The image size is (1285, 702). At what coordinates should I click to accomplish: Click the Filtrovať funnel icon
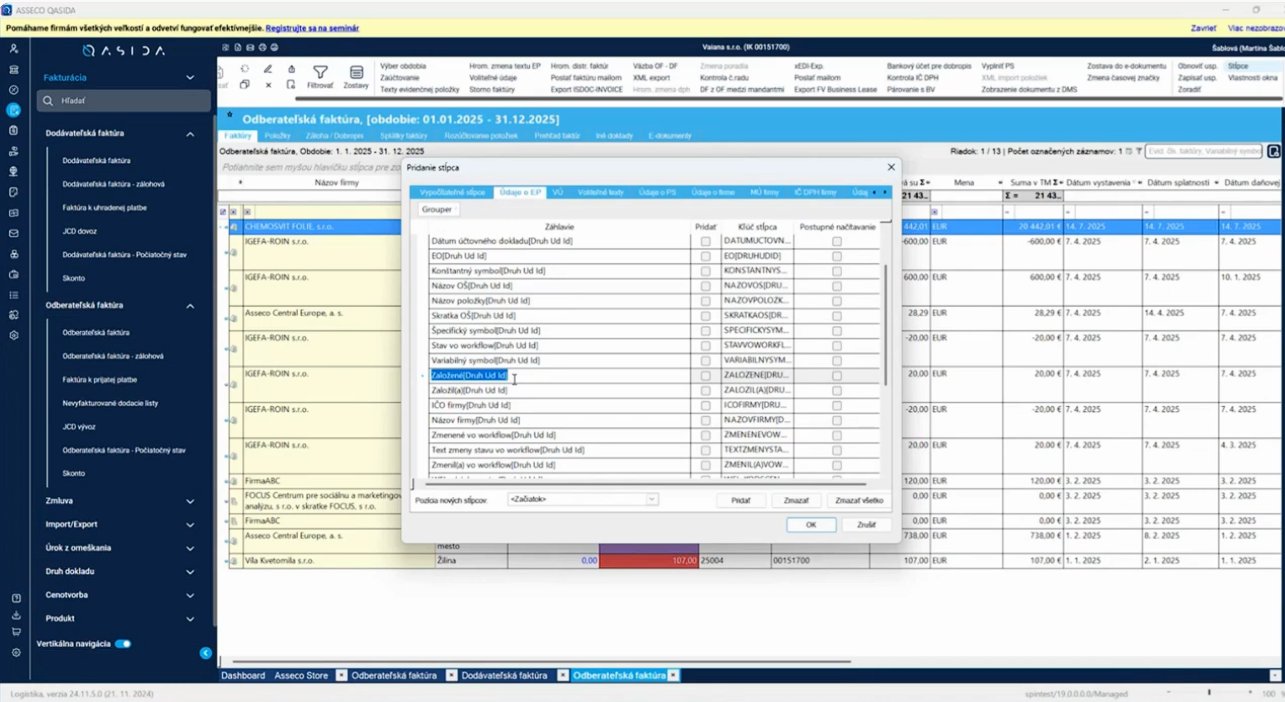click(320, 72)
